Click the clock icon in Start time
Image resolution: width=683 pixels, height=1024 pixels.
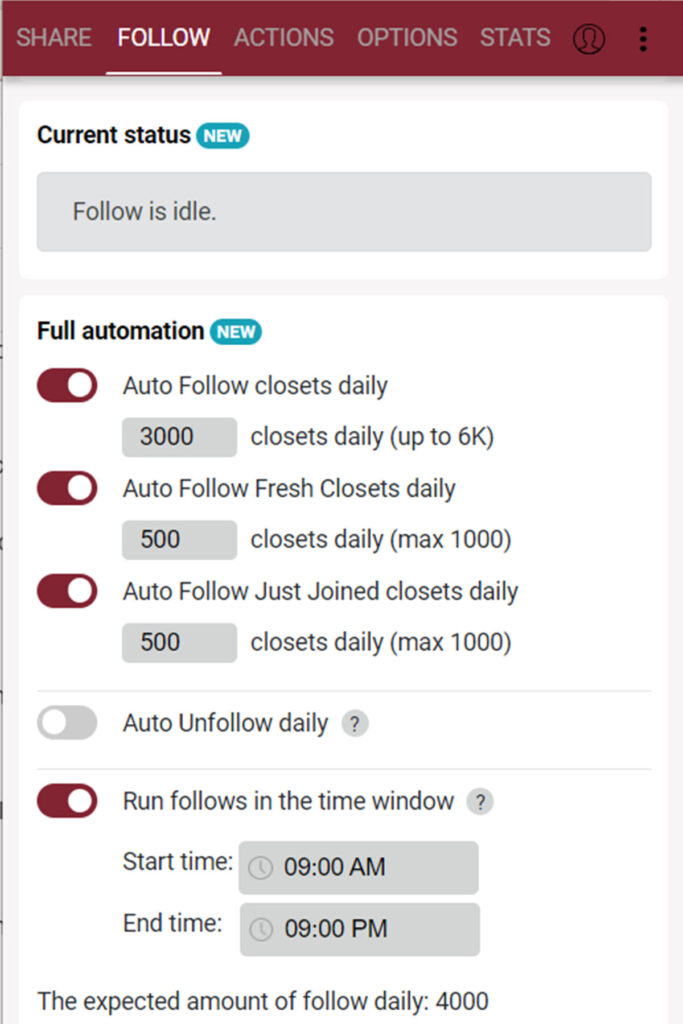click(261, 867)
